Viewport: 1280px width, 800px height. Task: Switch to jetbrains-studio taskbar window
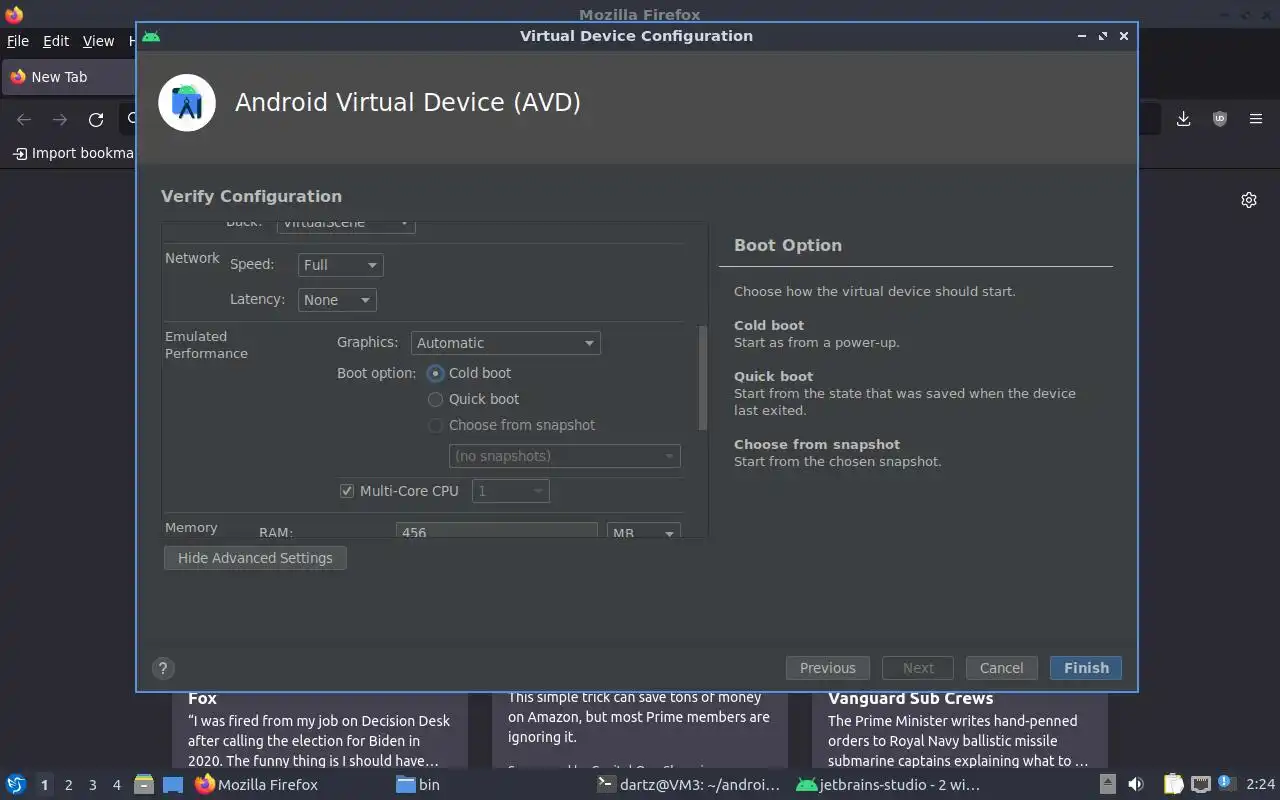[x=888, y=785]
